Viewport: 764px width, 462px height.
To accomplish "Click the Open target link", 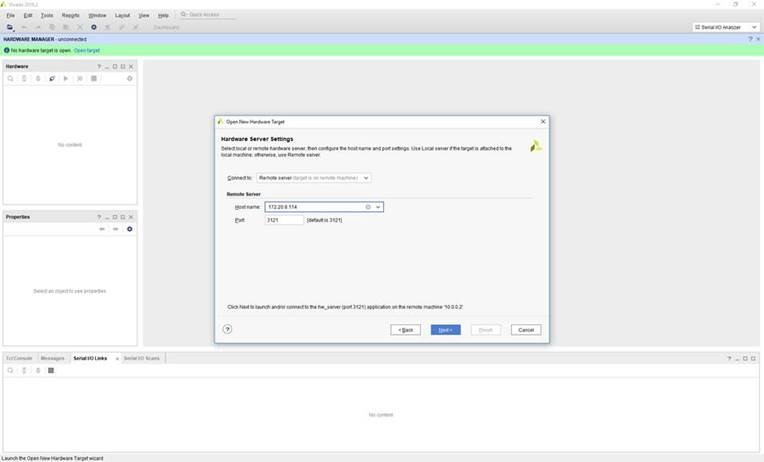I will 87,50.
